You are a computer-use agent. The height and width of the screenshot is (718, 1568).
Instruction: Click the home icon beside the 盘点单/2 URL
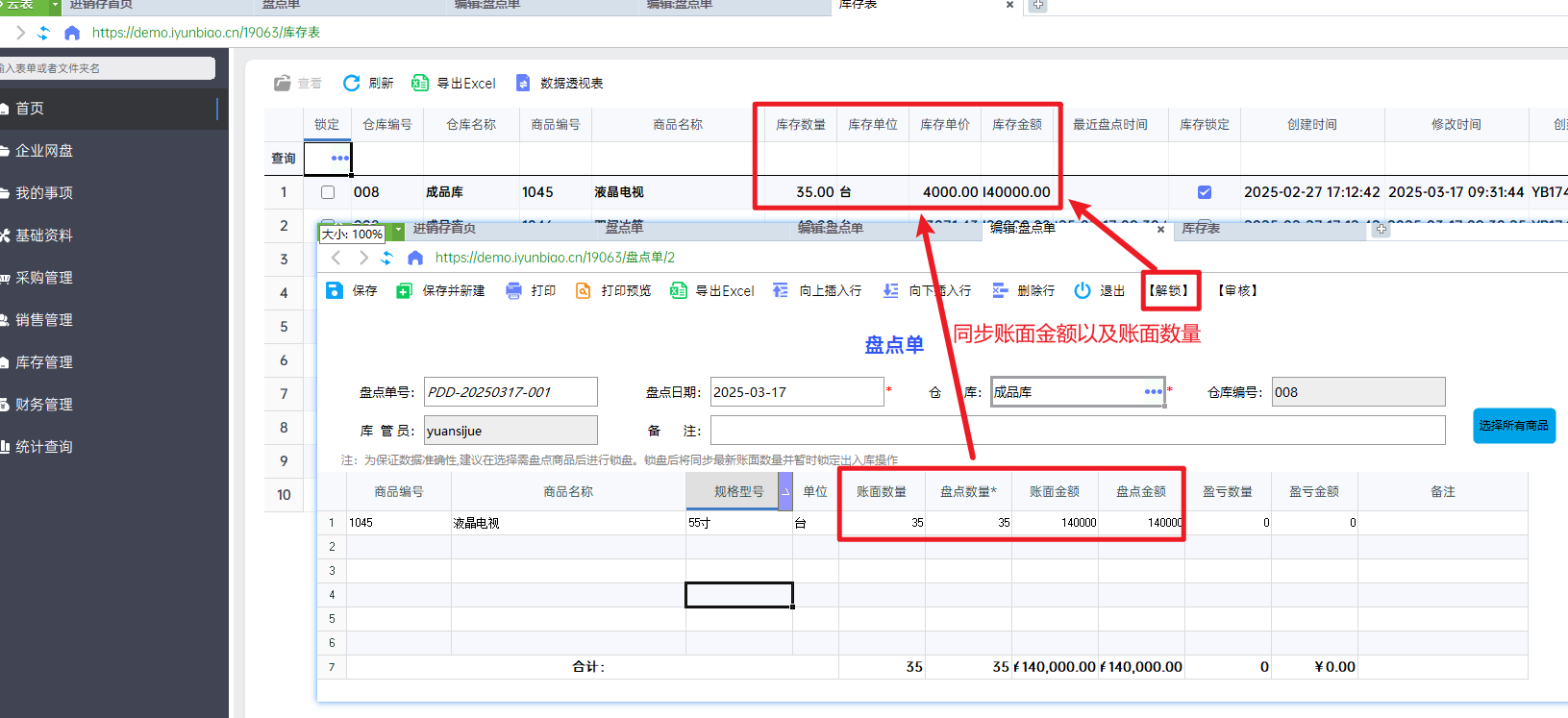(415, 258)
